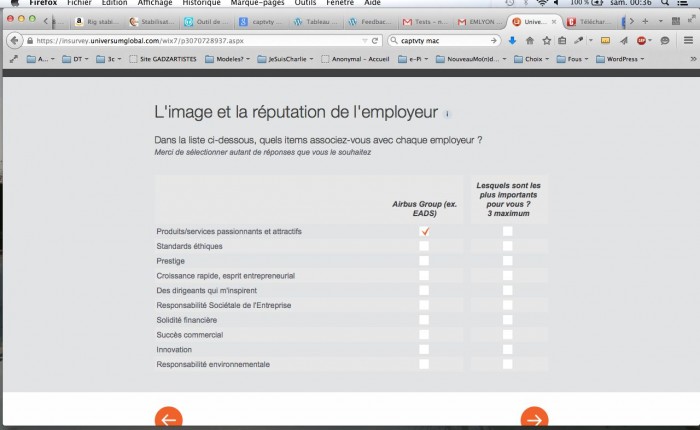This screenshot has height=430, width=700.
Task: Open the tab groups grid icon
Action: [x=676, y=21]
